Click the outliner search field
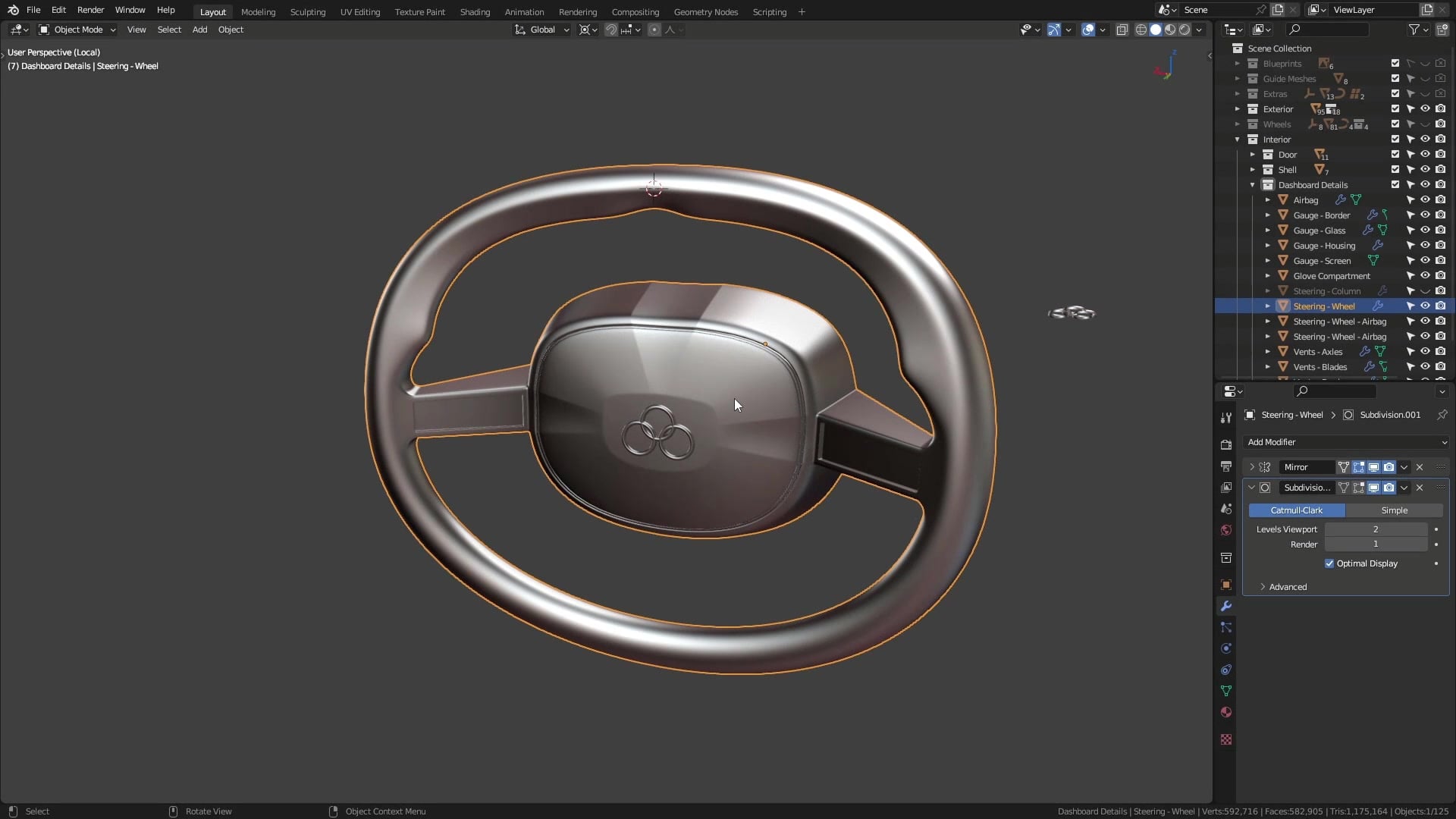The width and height of the screenshot is (1456, 819). pos(1327,30)
